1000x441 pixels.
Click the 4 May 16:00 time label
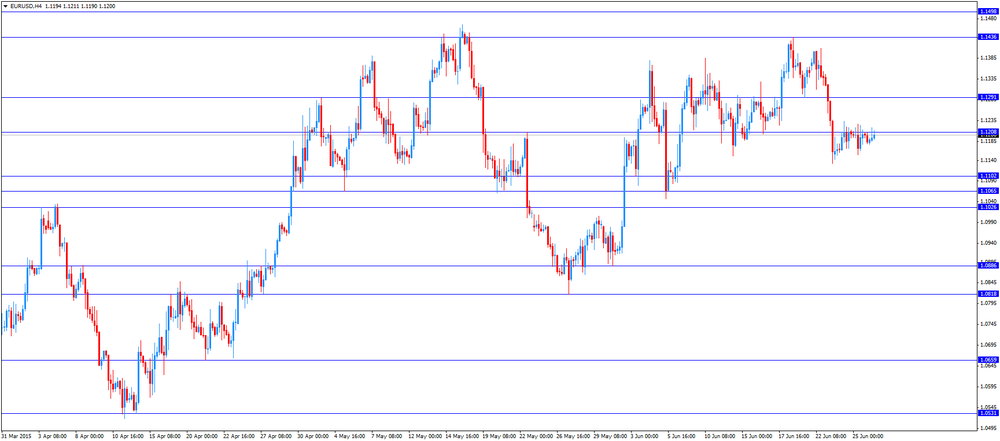click(348, 437)
